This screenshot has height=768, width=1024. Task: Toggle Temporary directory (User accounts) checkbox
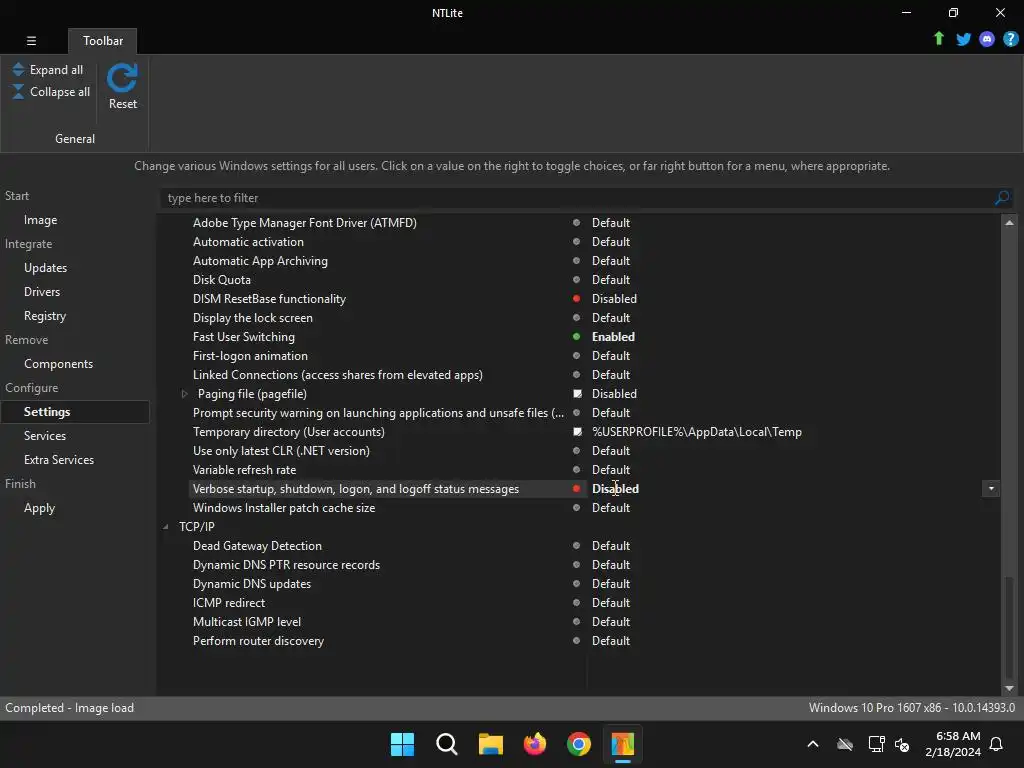point(577,431)
